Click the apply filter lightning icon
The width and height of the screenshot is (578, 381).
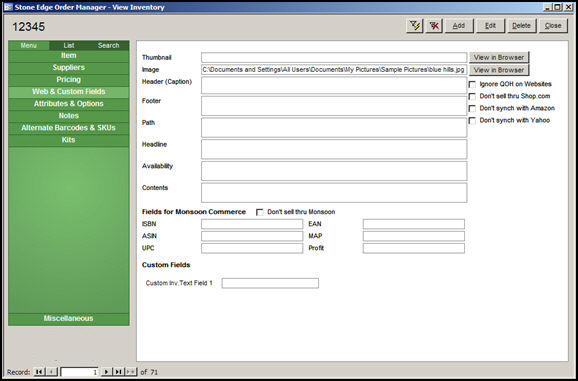coord(415,26)
